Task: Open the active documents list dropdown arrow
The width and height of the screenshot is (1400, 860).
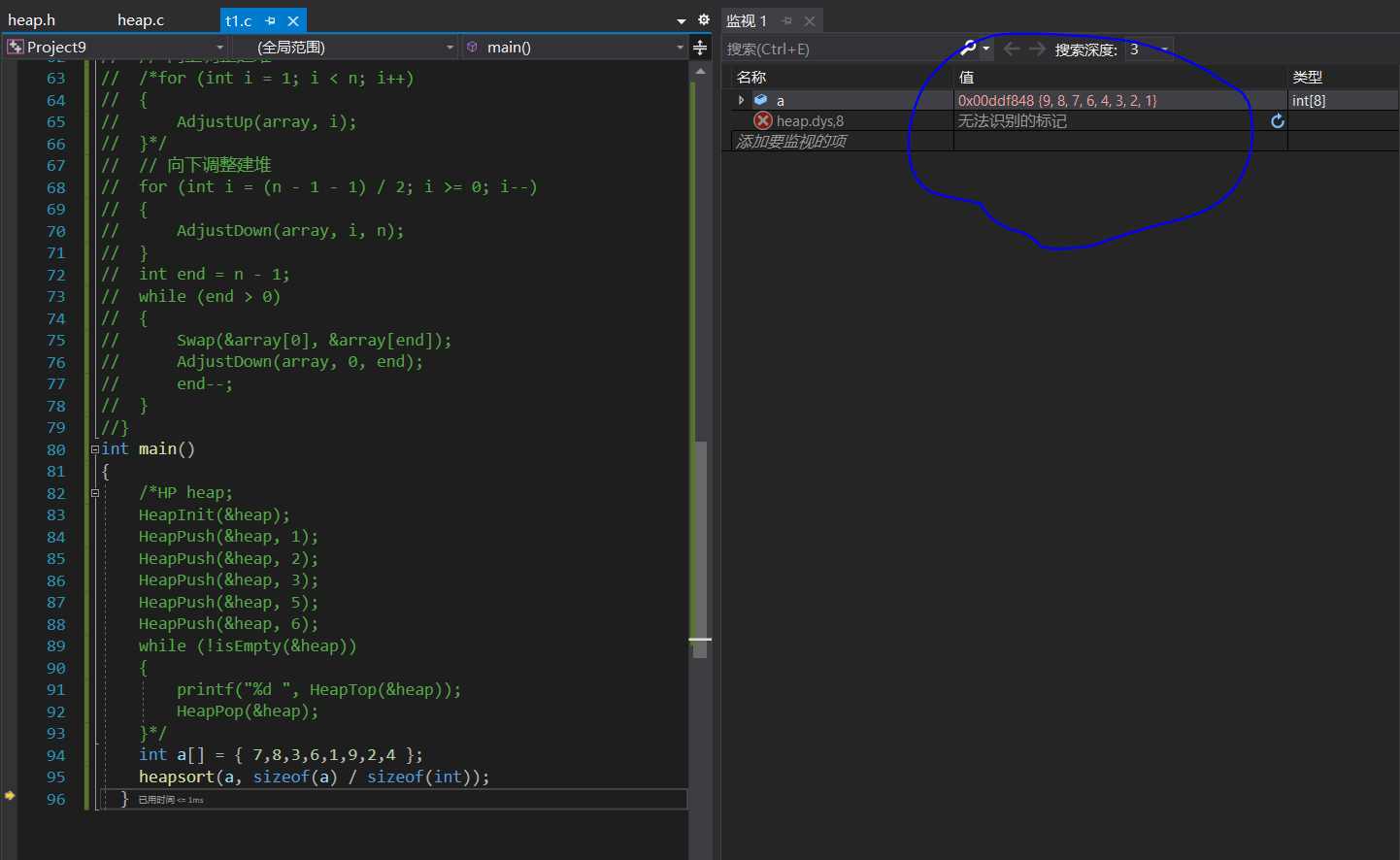Action: 682,21
